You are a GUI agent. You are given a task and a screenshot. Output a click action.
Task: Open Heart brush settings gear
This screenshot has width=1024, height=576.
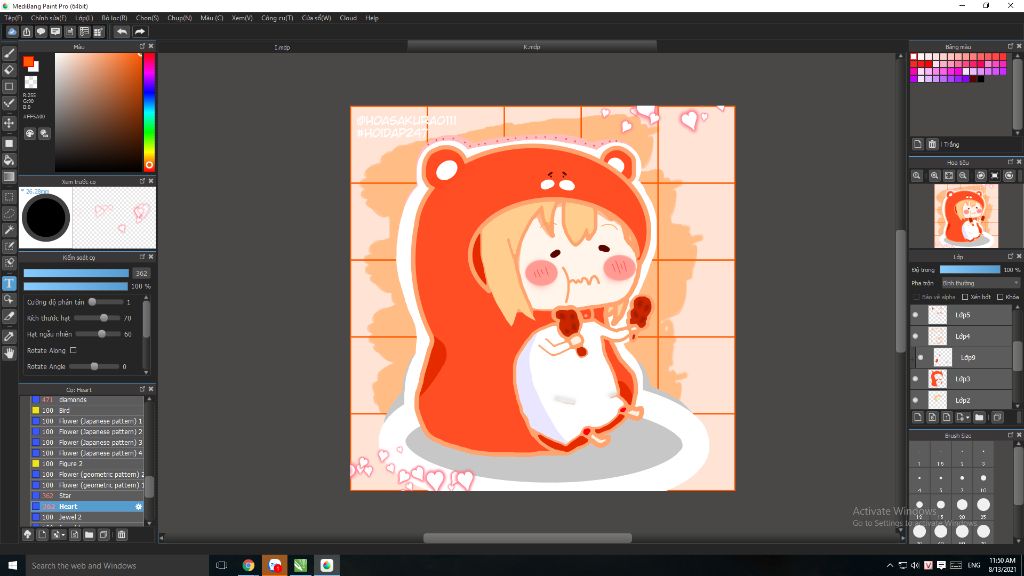click(x=138, y=506)
